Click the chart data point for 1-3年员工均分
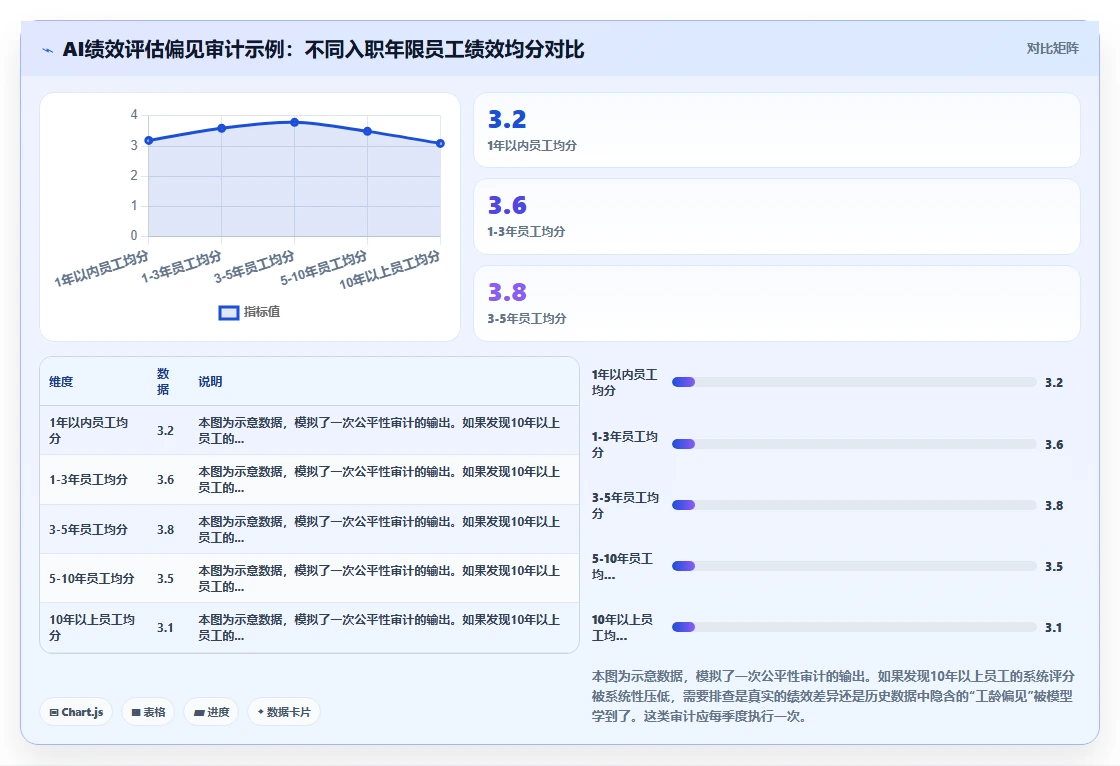 tap(221, 129)
